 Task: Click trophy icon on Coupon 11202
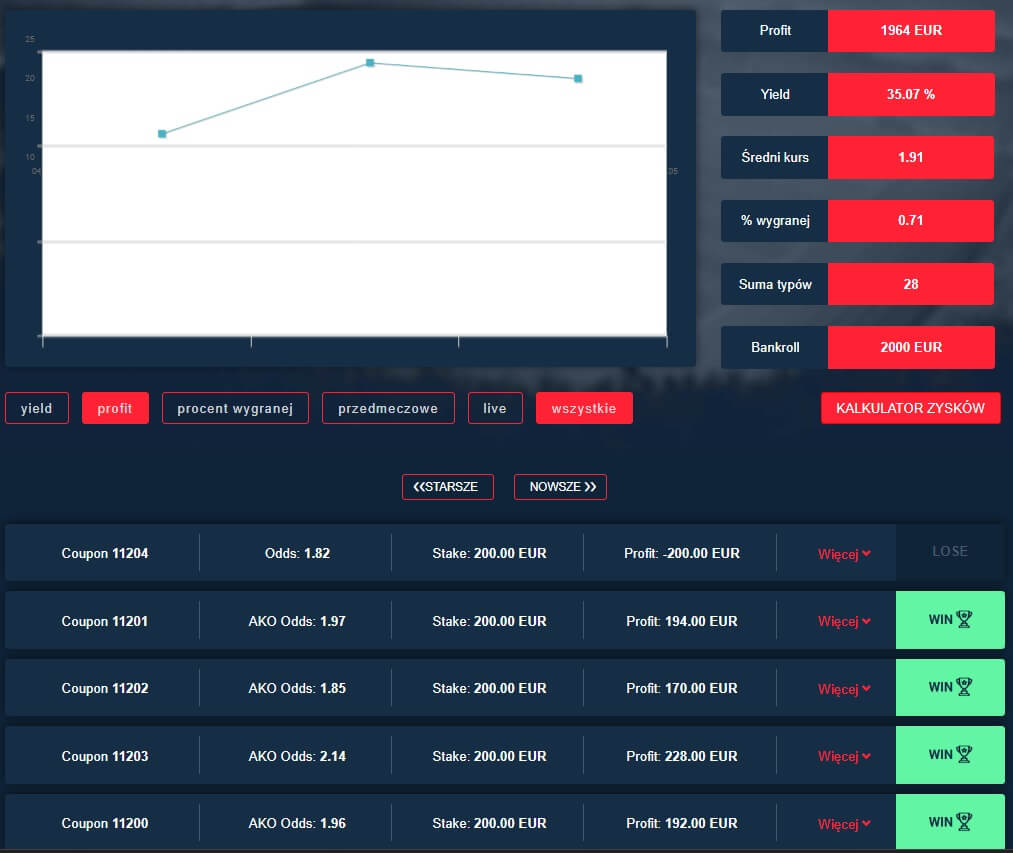[964, 686]
